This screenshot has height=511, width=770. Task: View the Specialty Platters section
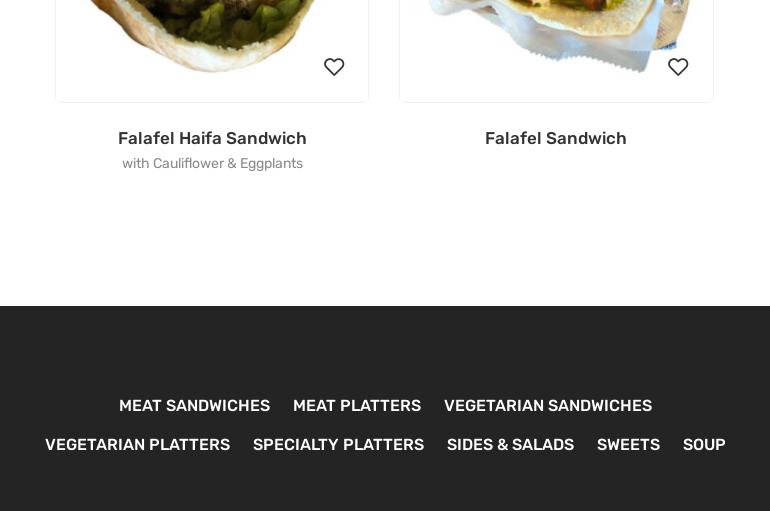(x=338, y=444)
